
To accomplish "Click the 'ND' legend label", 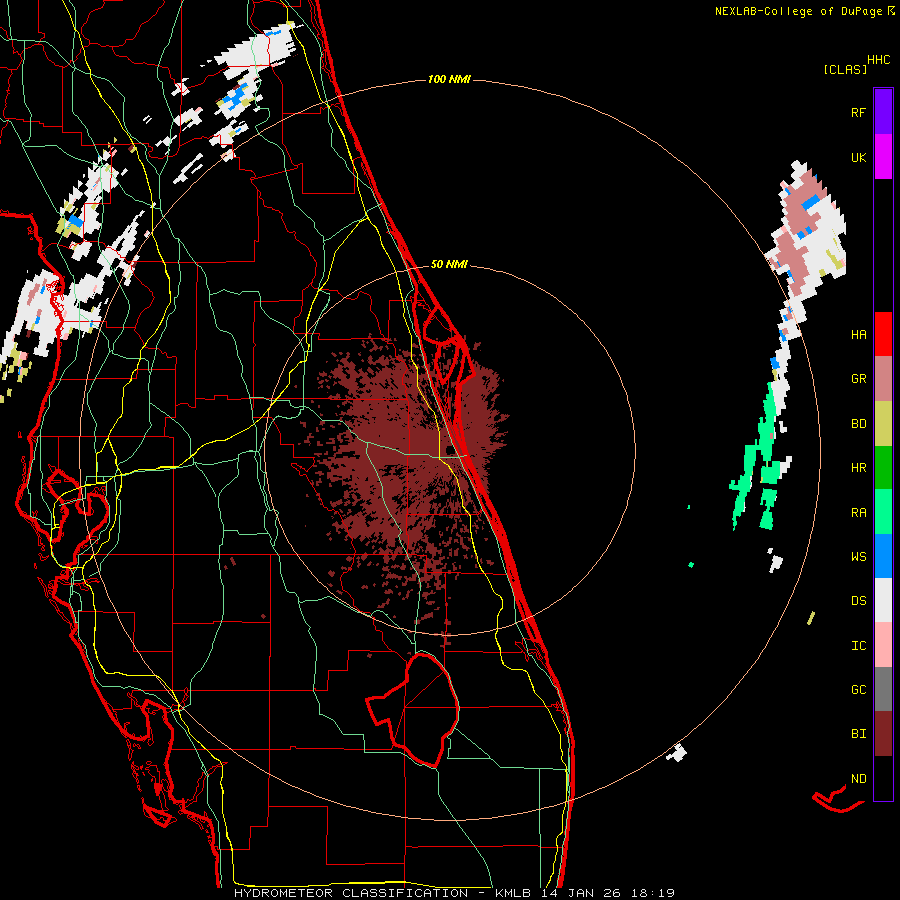I will [x=858, y=779].
